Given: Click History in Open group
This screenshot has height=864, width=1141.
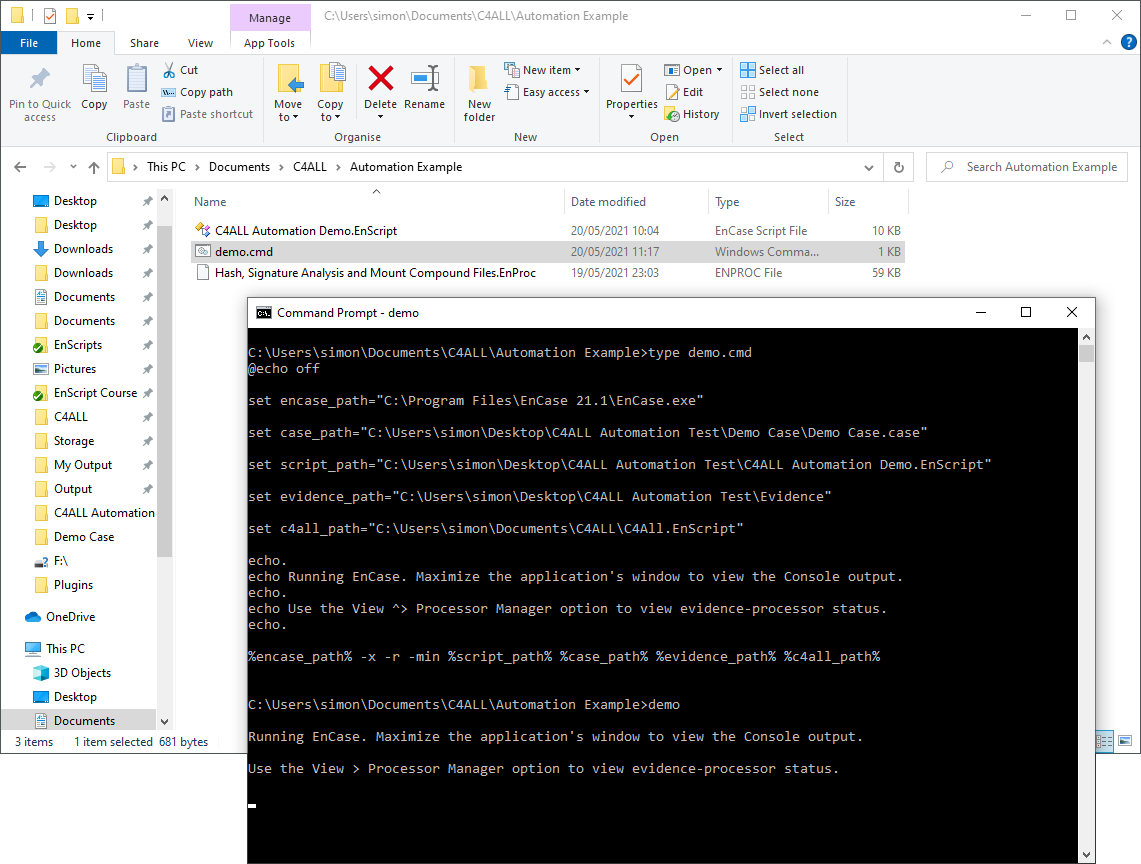Looking at the screenshot, I should click(692, 114).
